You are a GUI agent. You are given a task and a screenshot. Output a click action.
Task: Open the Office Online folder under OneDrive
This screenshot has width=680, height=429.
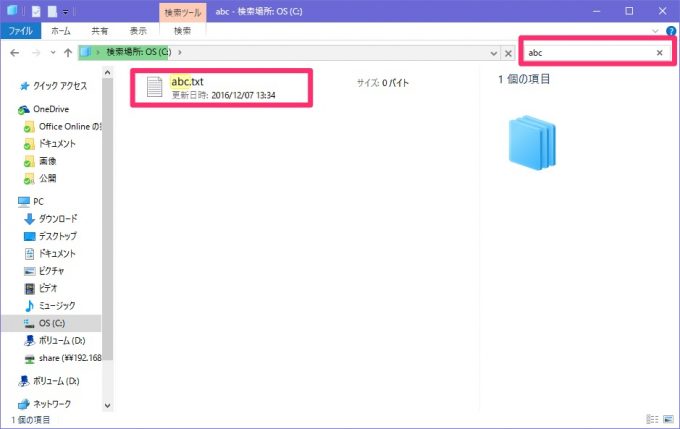tap(69, 127)
